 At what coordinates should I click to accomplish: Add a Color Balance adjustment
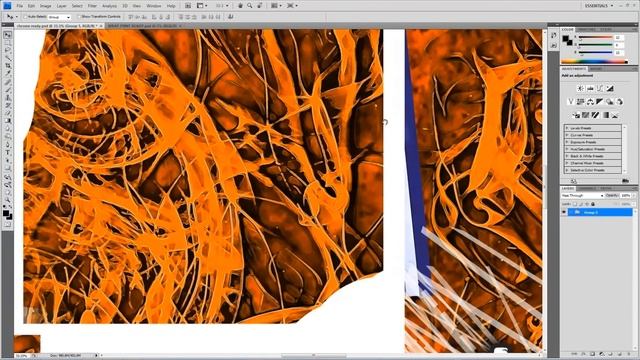click(590, 102)
